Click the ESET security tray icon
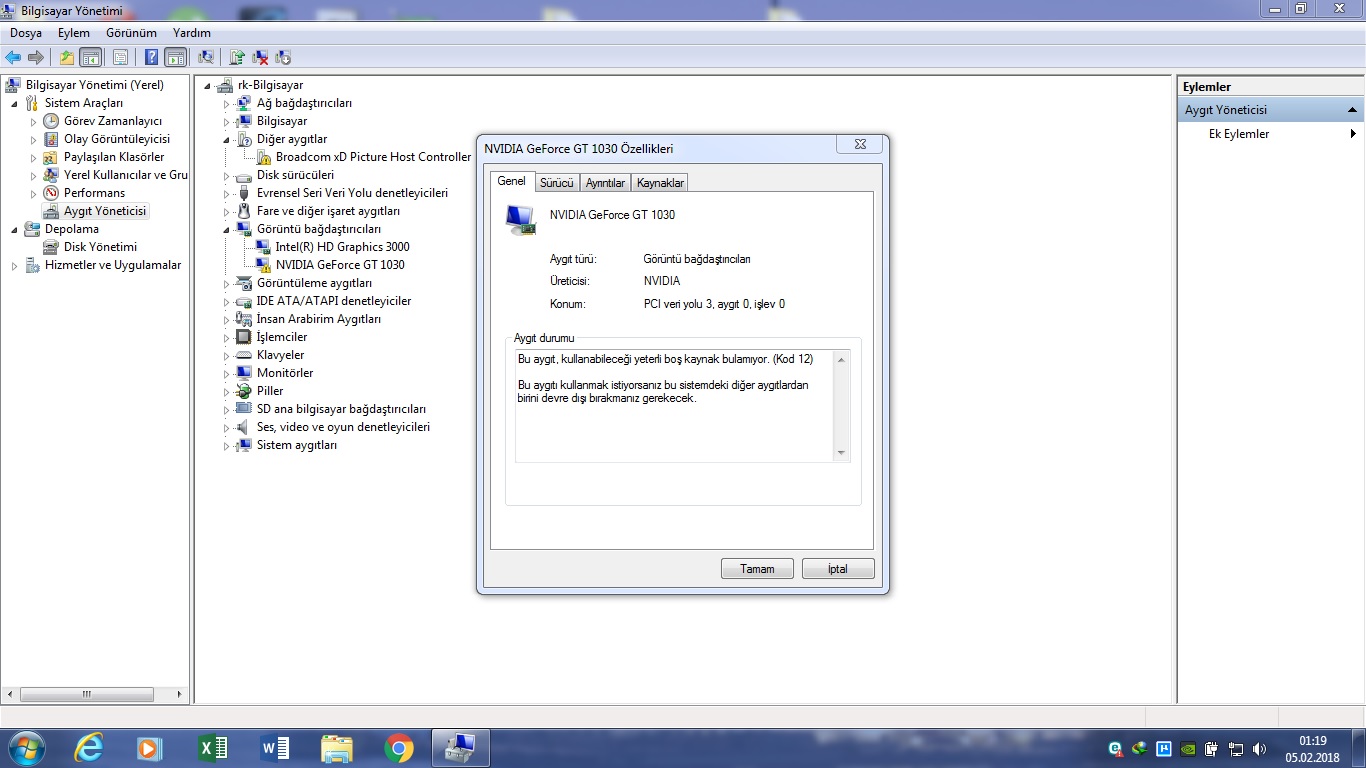The width and height of the screenshot is (1366, 768). tap(1116, 748)
